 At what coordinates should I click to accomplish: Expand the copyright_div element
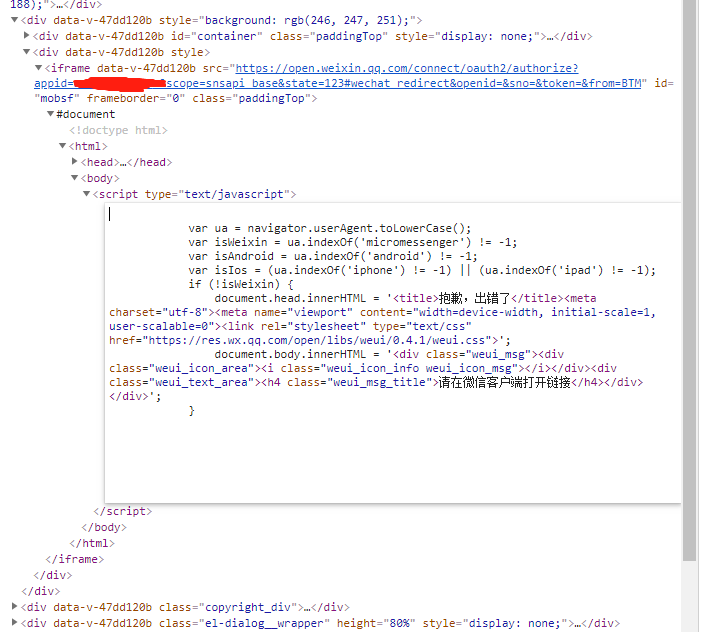[15, 606]
